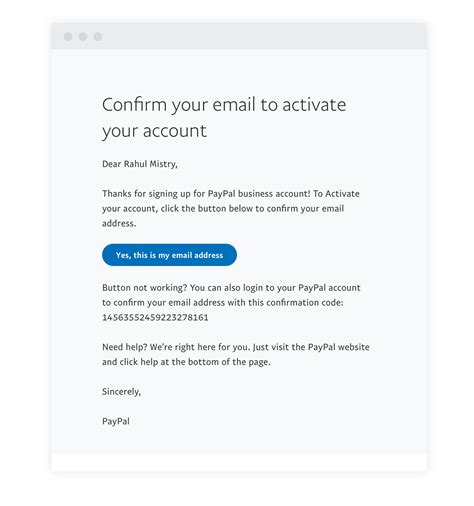
Task: Click the leftmost gray window dot
Action: [68, 36]
